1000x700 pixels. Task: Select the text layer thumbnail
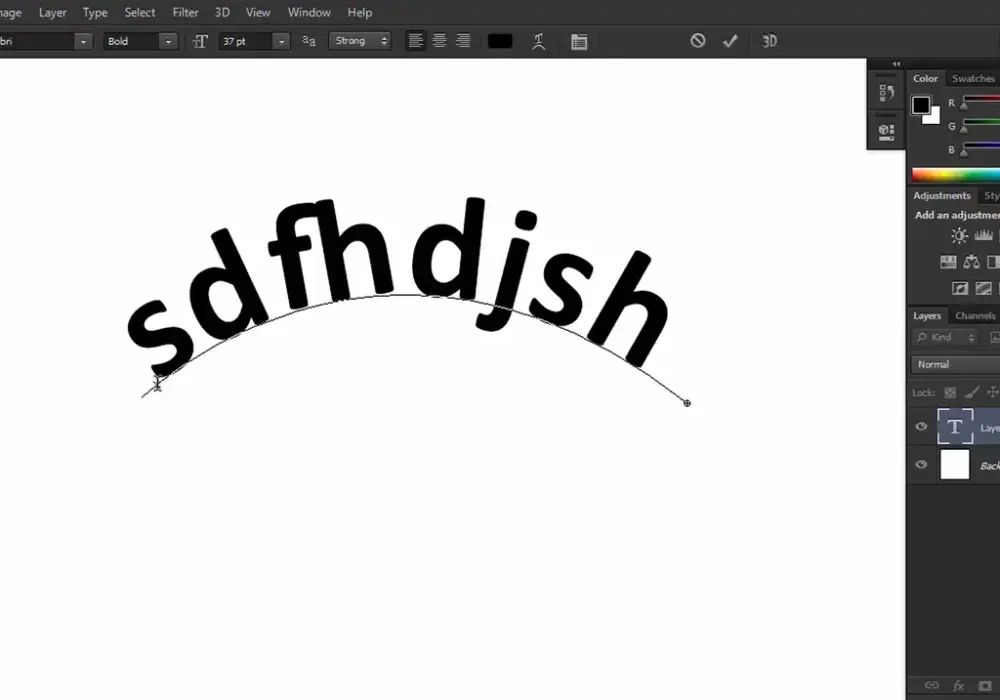coord(955,427)
